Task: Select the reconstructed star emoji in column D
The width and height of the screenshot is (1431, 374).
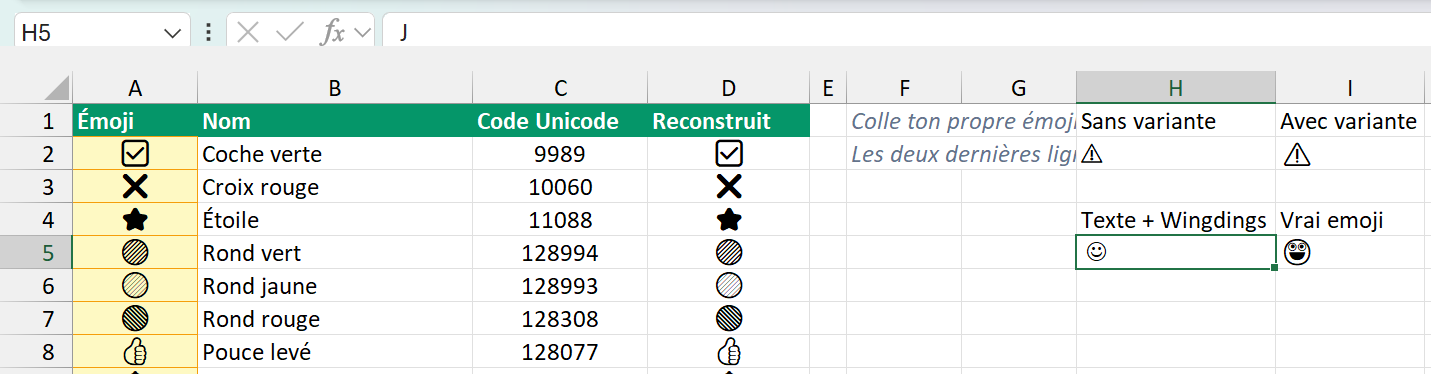Action: (729, 220)
